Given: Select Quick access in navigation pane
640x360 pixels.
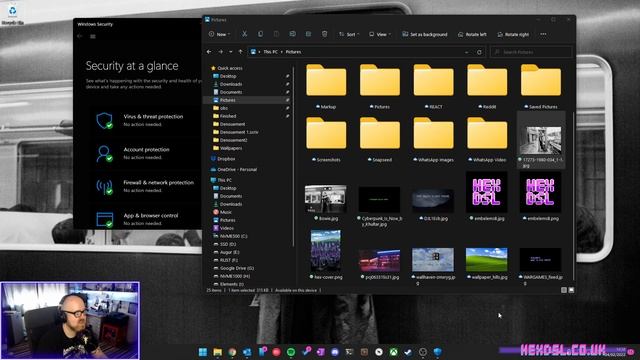Looking at the screenshot, I should pos(227,68).
